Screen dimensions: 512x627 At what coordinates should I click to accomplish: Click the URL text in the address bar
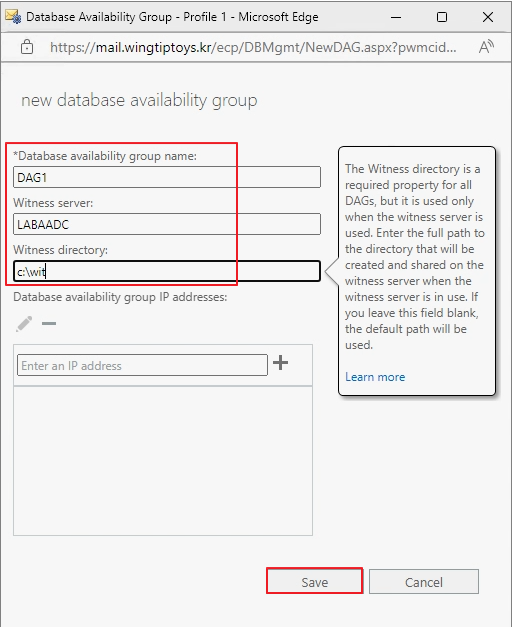coord(253,47)
